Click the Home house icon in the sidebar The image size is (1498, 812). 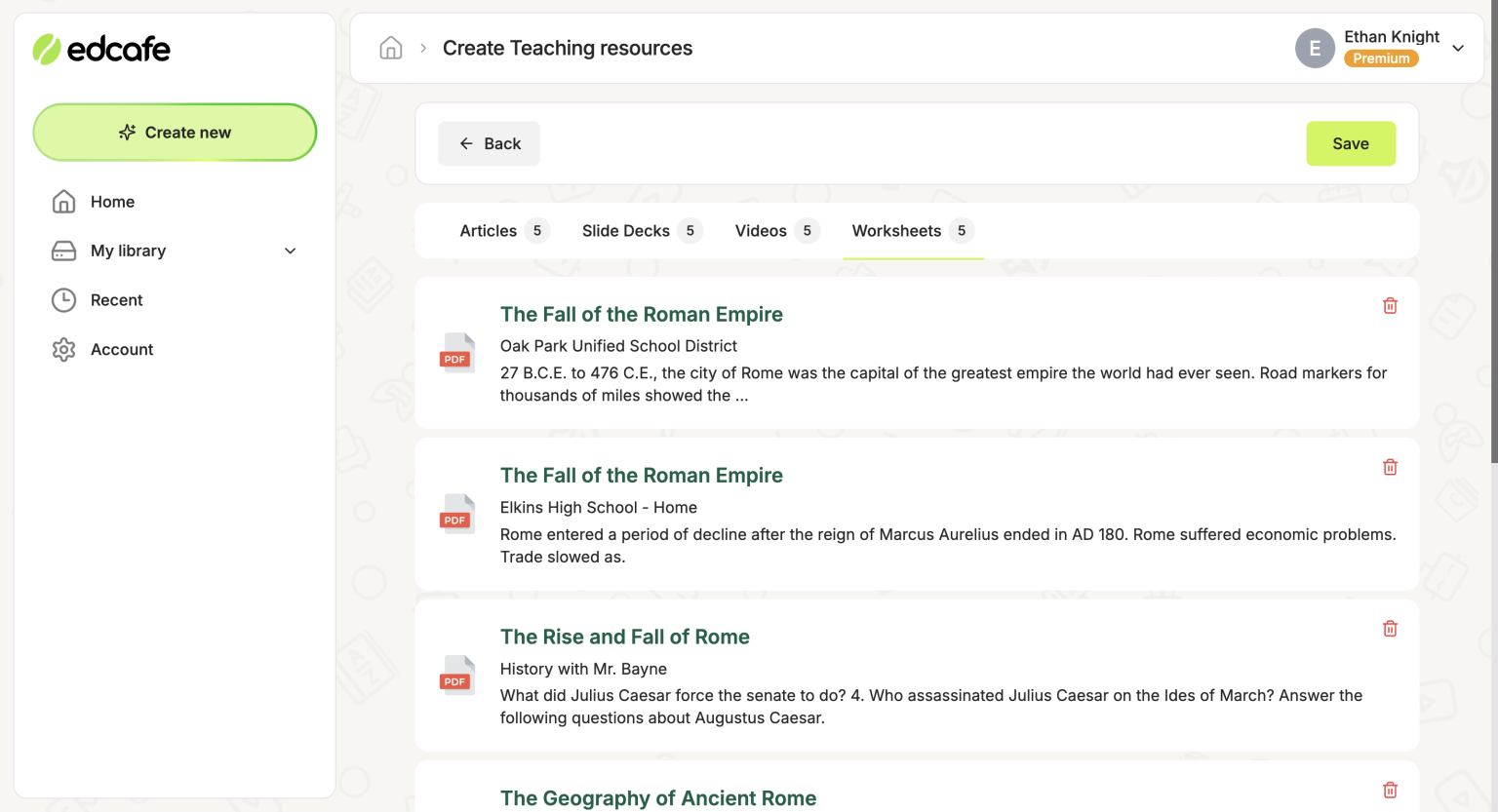click(63, 202)
